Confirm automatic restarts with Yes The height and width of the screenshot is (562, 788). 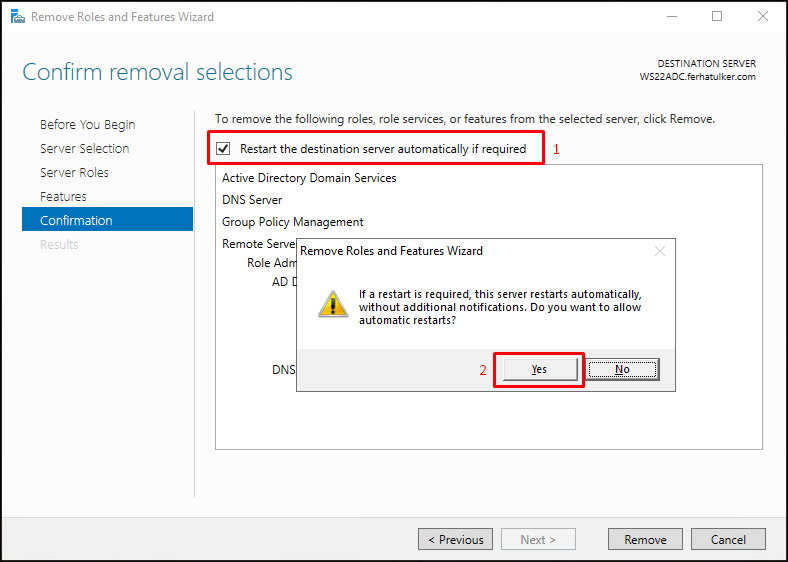click(540, 369)
